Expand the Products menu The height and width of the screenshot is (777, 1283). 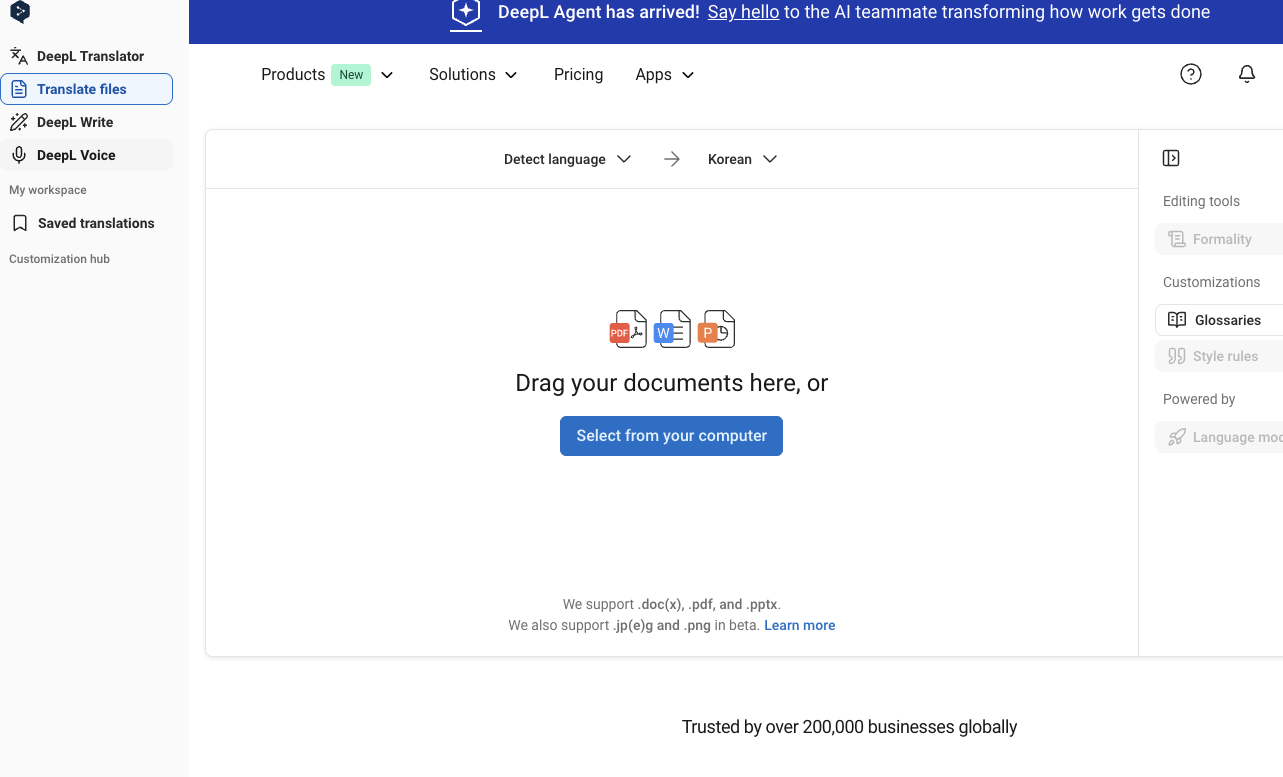(327, 75)
